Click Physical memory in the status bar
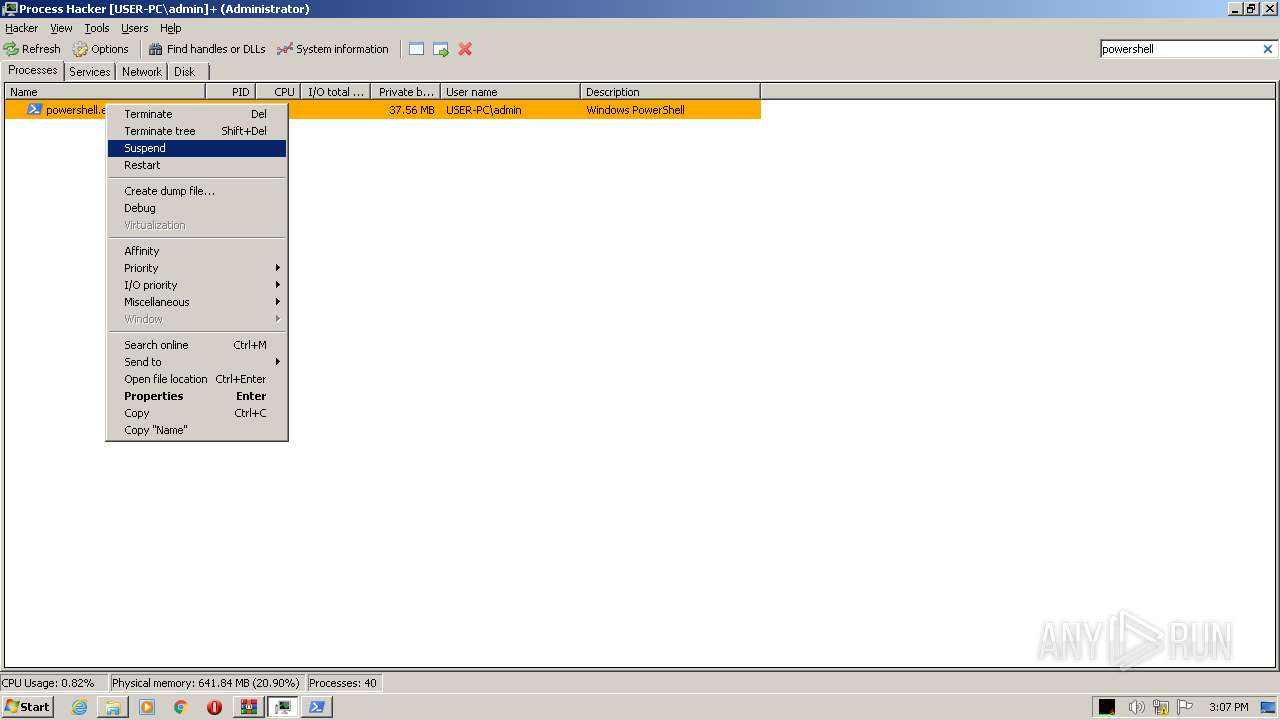 (x=206, y=683)
